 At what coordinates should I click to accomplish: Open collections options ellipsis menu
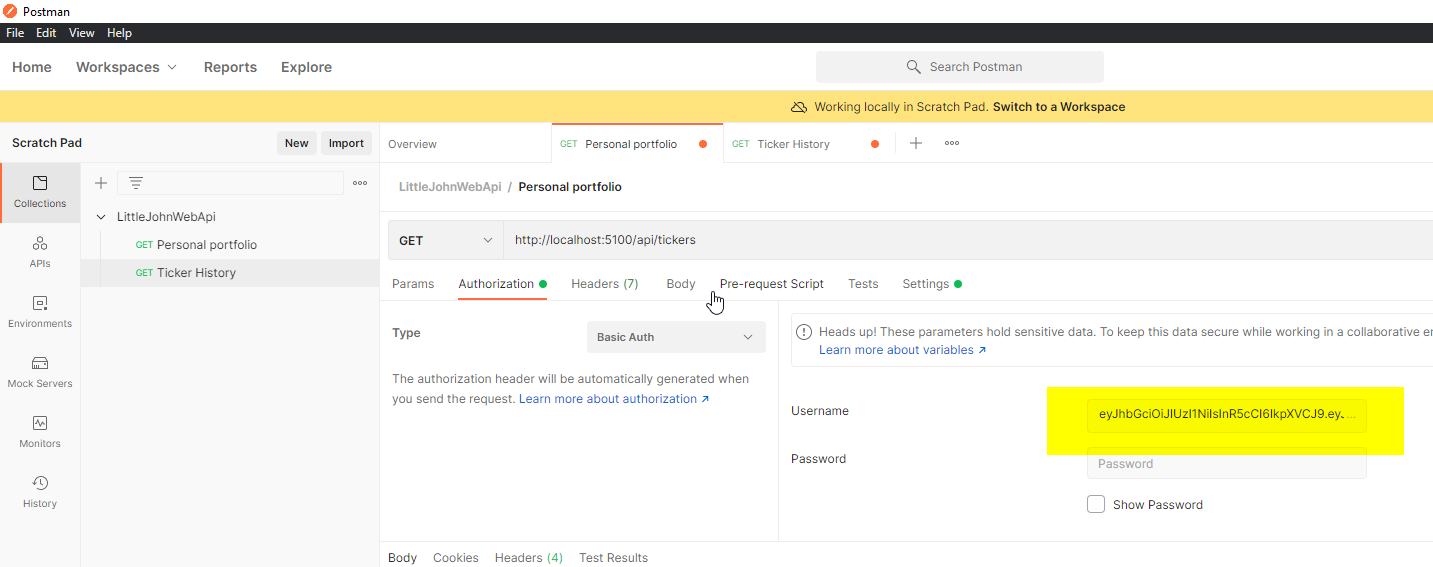coord(360,183)
